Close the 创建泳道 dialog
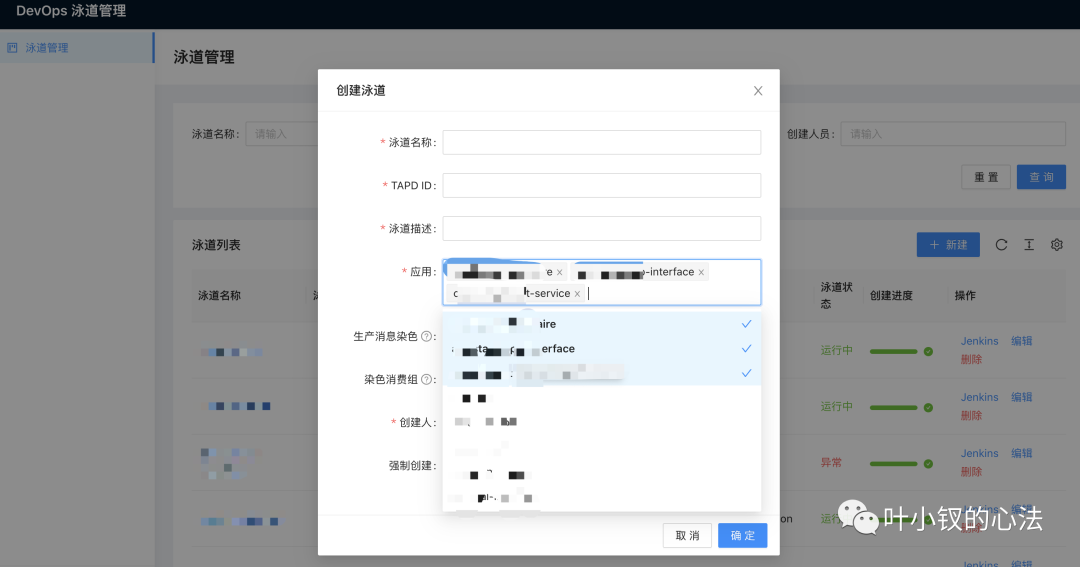 (758, 91)
